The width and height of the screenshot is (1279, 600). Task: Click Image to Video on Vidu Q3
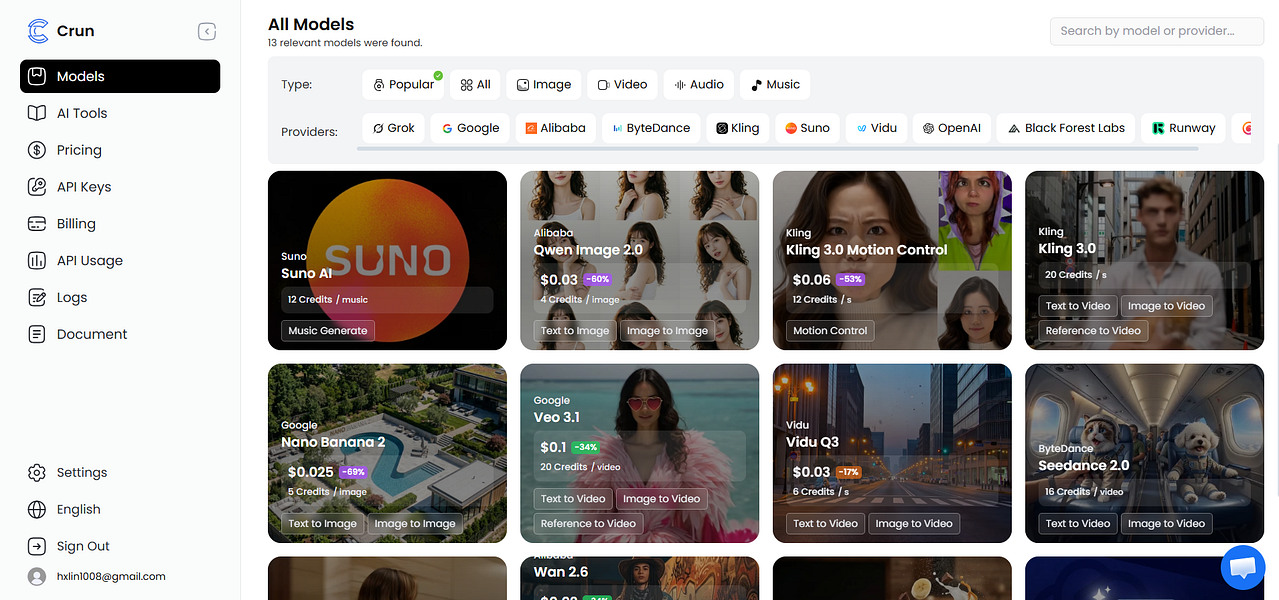914,523
